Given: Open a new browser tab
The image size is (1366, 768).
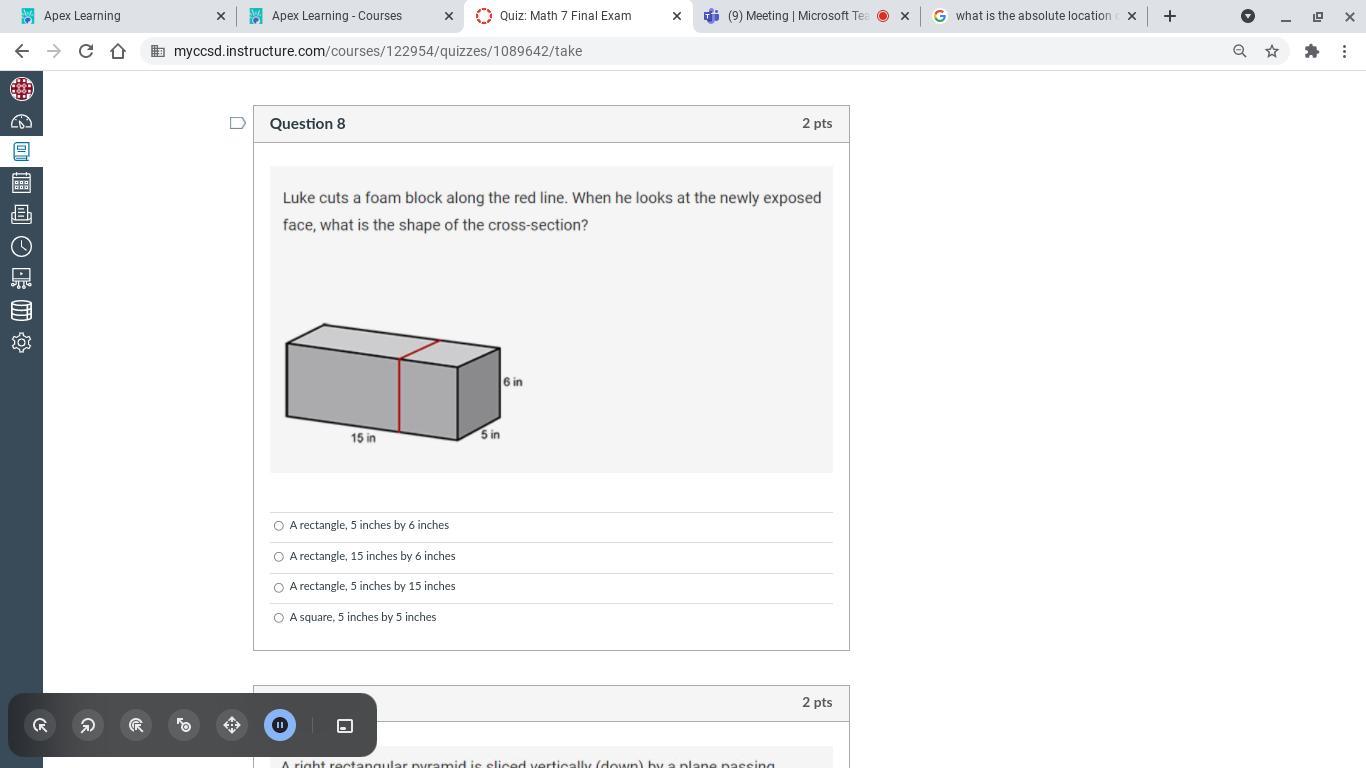Looking at the screenshot, I should pos(1170,16).
